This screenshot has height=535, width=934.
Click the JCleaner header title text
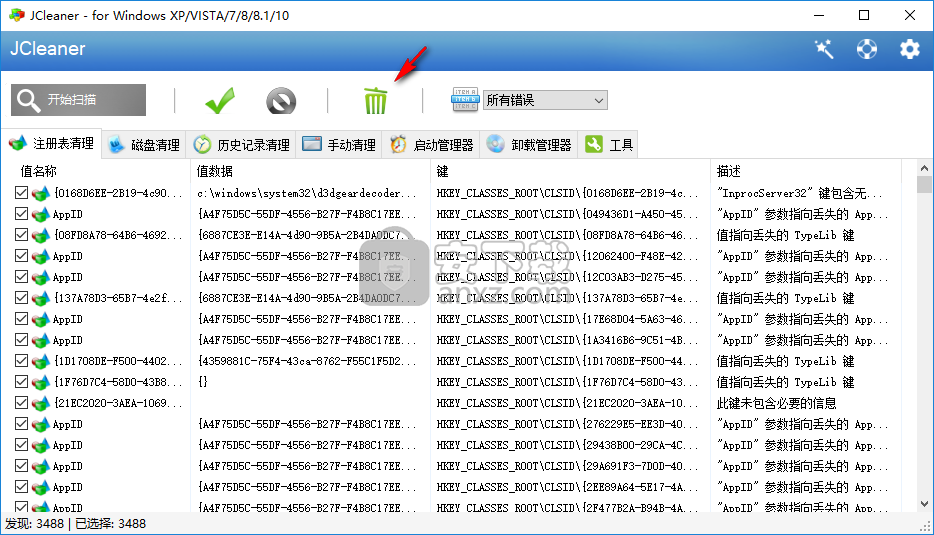pyautogui.click(x=48, y=49)
